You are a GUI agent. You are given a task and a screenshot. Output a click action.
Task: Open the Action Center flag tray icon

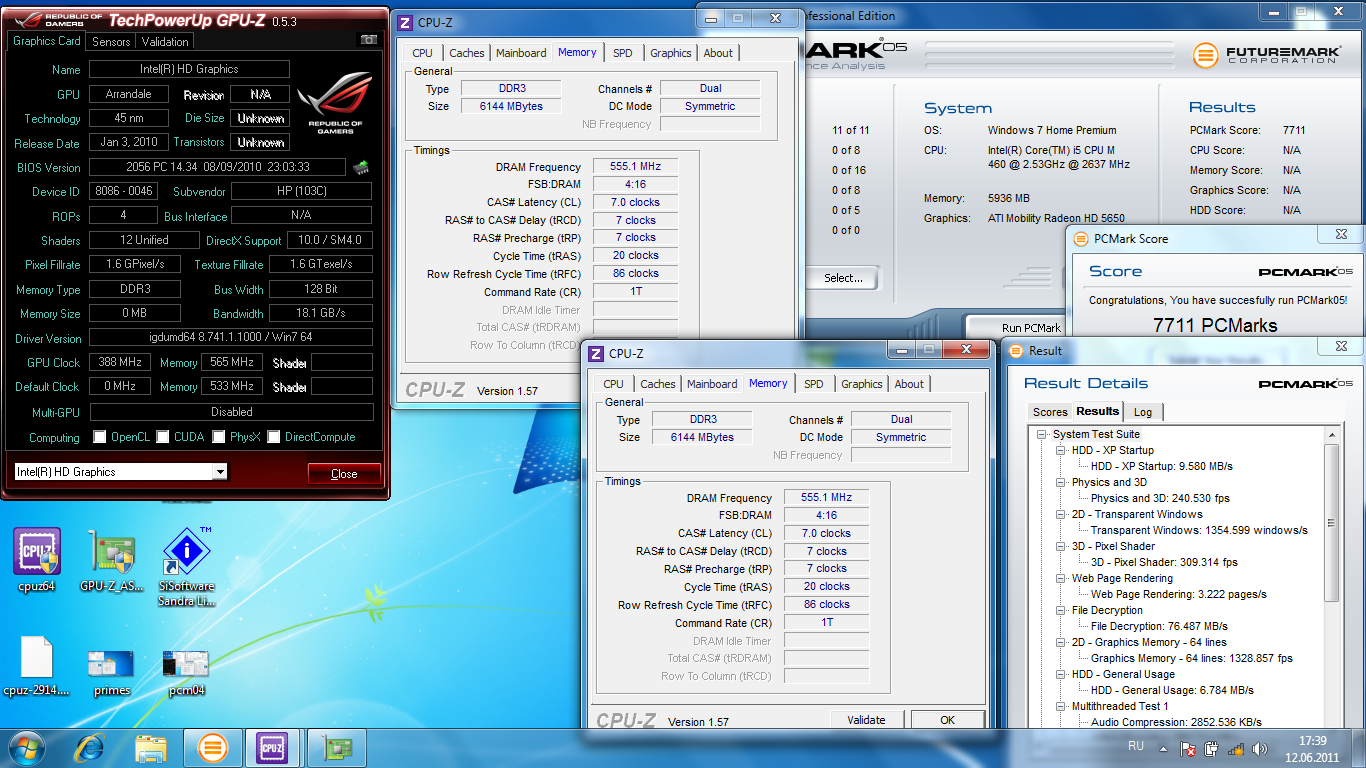tap(1188, 749)
